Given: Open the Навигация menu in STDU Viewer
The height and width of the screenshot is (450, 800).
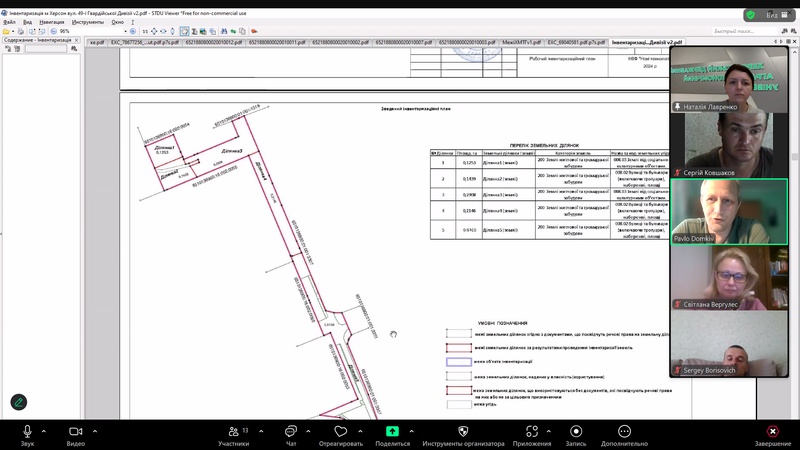Looking at the screenshot, I should coord(50,21).
